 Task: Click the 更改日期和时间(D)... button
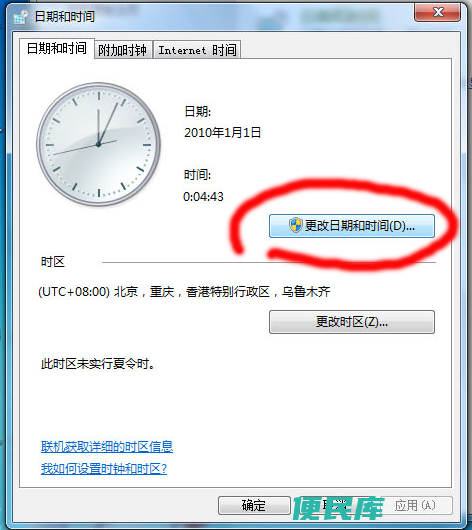click(352, 226)
